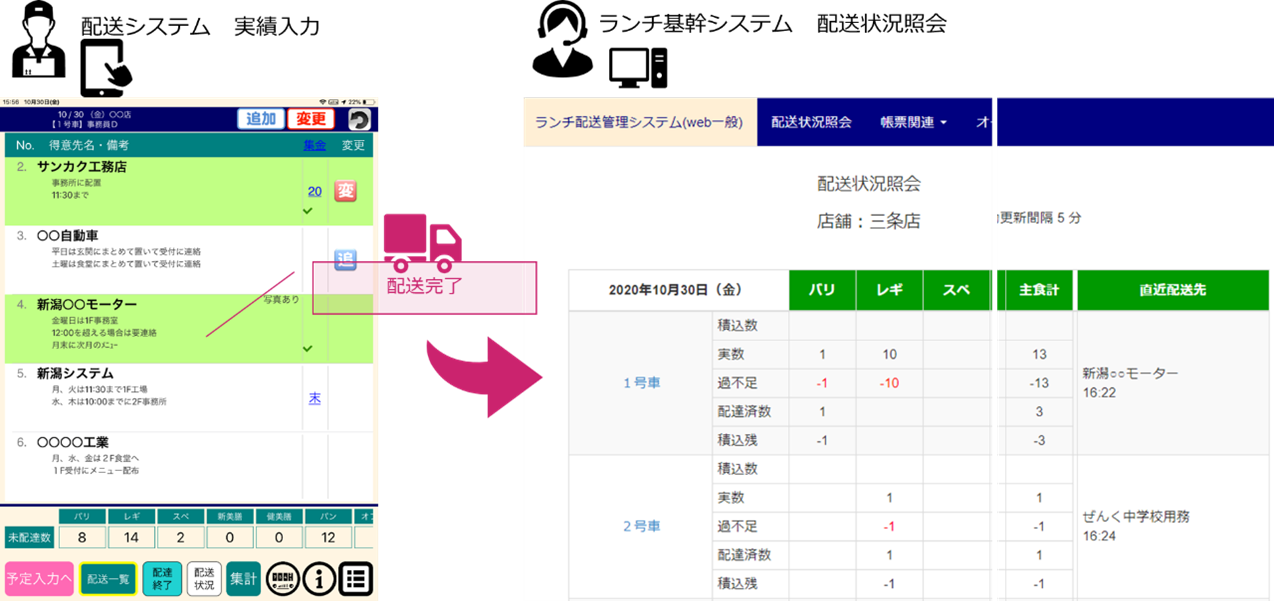Click the 店舗：三条店 label

(868, 220)
